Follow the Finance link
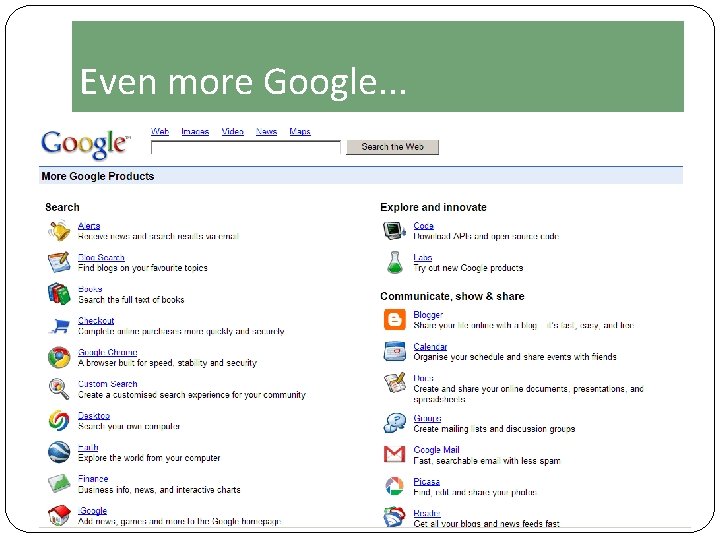This screenshot has width=720, height=540. tap(93, 478)
